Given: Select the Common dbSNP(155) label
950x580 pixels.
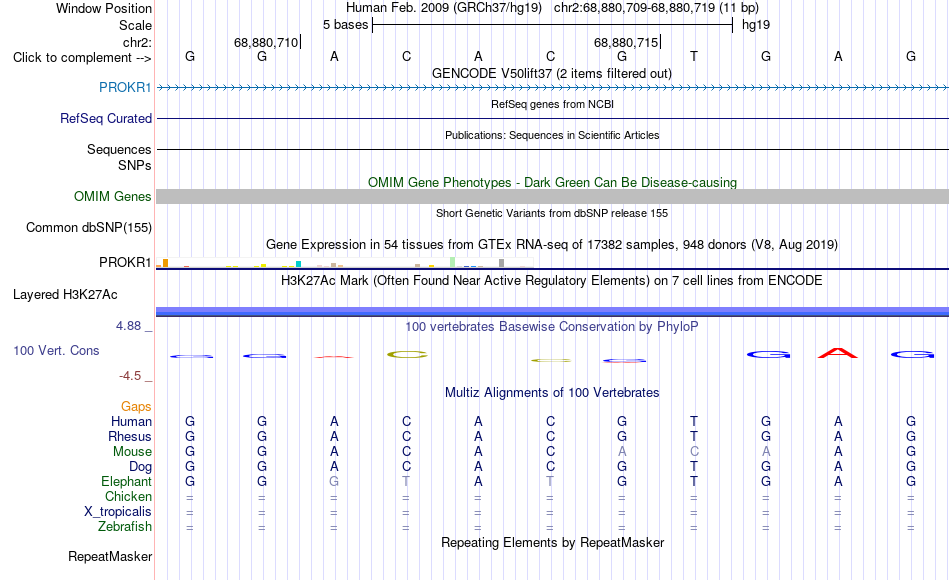Looking at the screenshot, I should coord(88,227).
